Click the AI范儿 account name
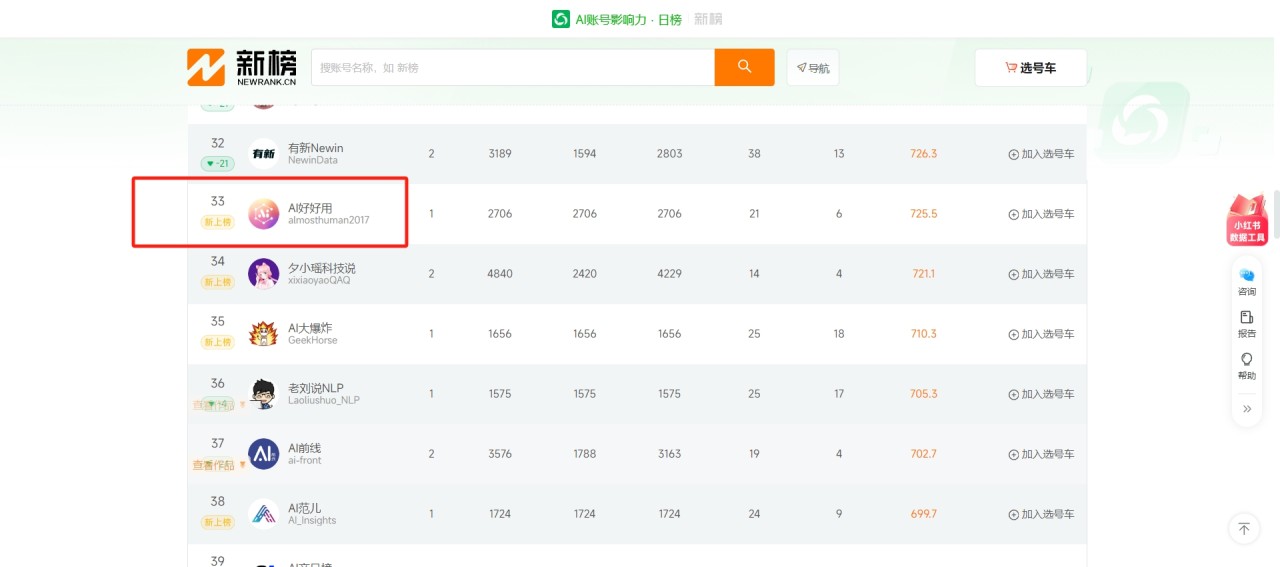The width and height of the screenshot is (1280, 567). click(305, 508)
